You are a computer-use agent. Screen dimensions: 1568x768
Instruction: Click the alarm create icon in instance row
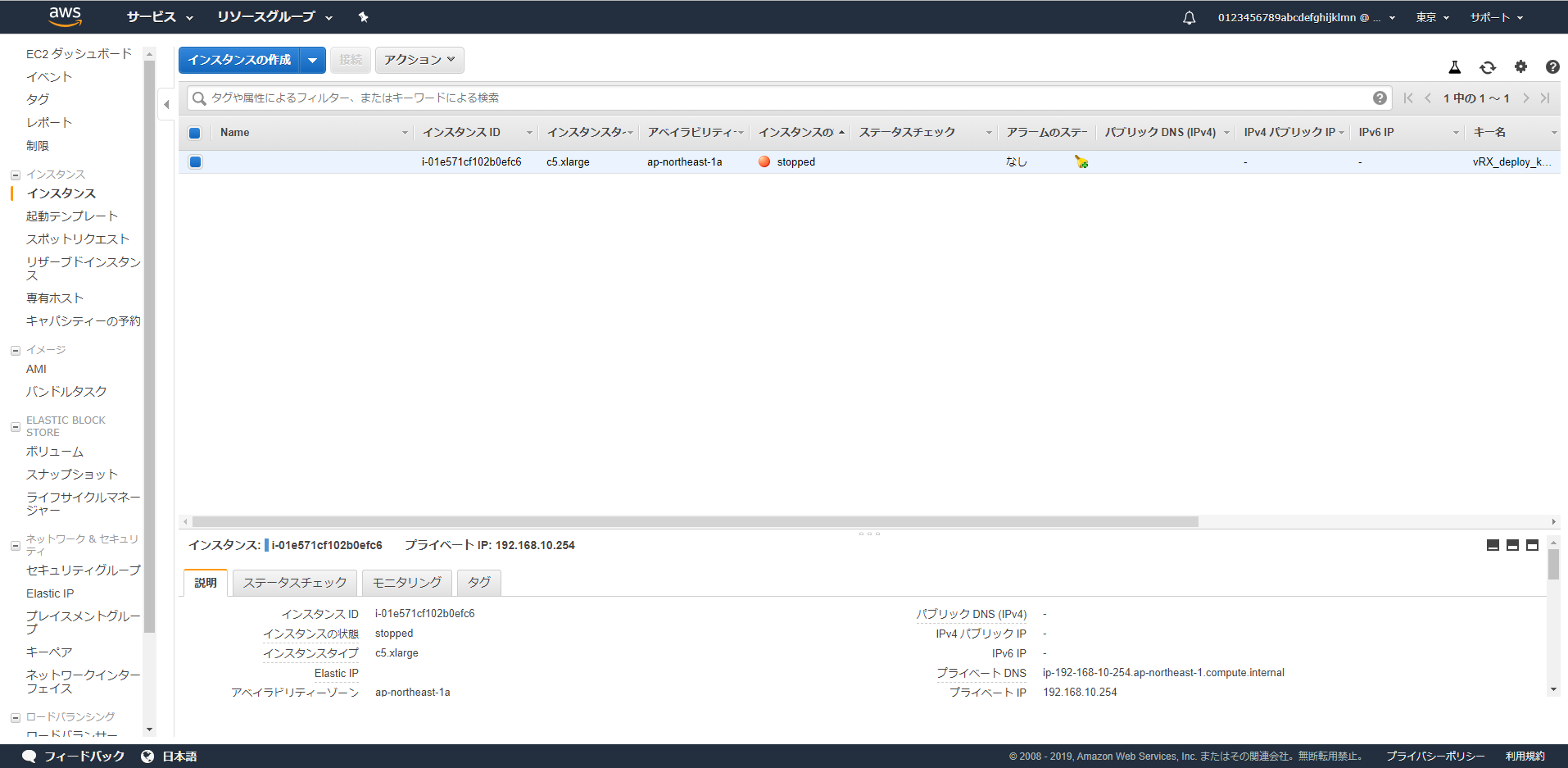point(1081,162)
